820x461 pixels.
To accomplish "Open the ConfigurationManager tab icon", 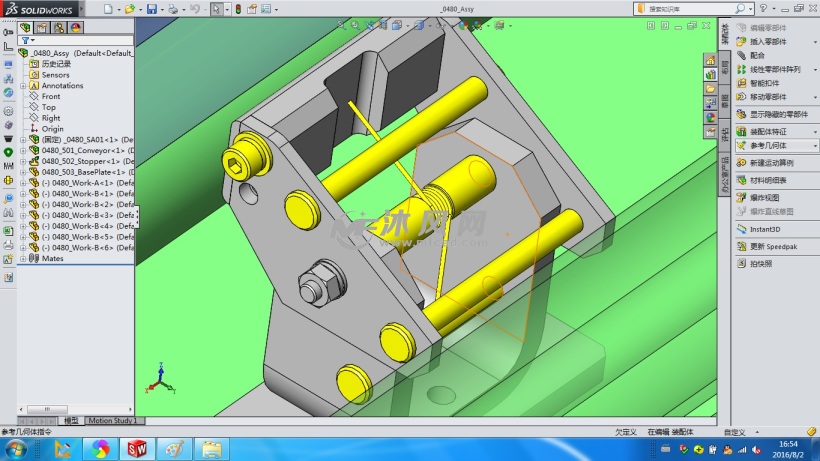I will pos(59,27).
